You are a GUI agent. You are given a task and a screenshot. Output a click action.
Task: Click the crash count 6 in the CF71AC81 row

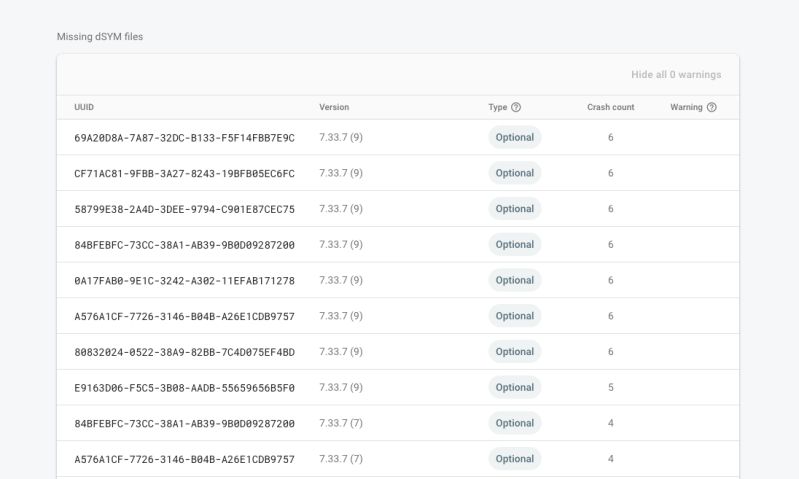click(610, 173)
